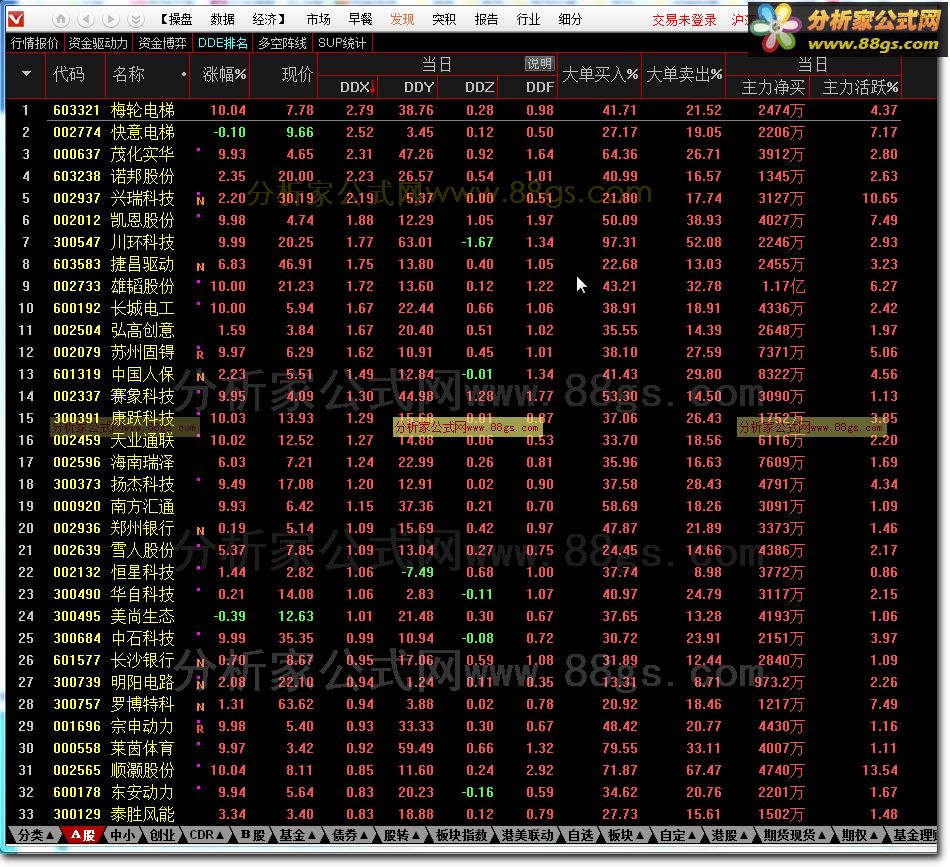
Task: Expand the 基金 bottom tab
Action: point(297,835)
